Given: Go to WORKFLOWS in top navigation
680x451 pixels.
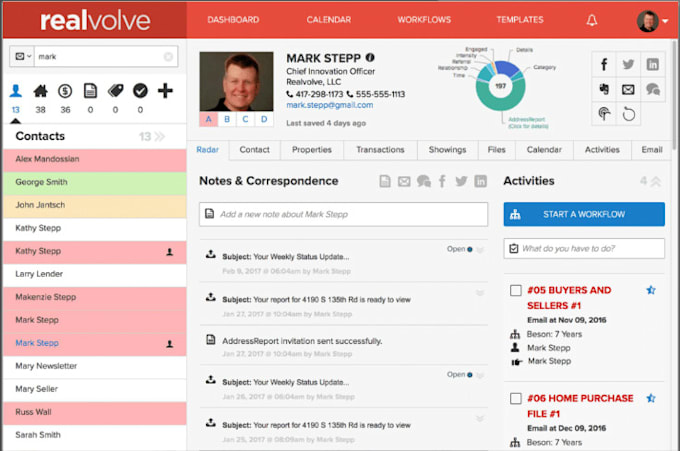Looking at the screenshot, I should tap(424, 20).
